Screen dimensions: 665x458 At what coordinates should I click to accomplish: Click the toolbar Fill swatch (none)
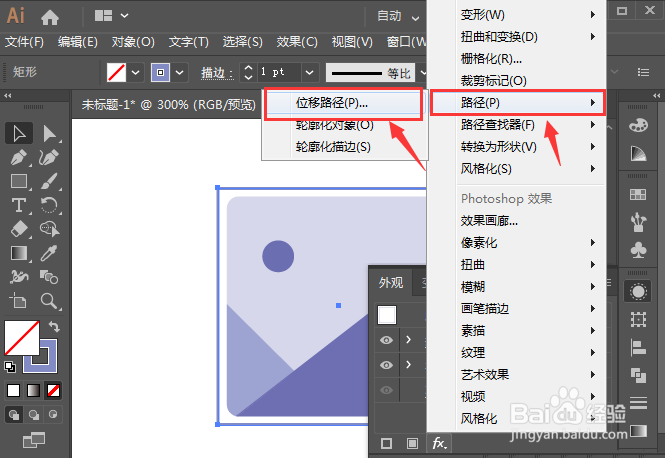tap(21, 338)
